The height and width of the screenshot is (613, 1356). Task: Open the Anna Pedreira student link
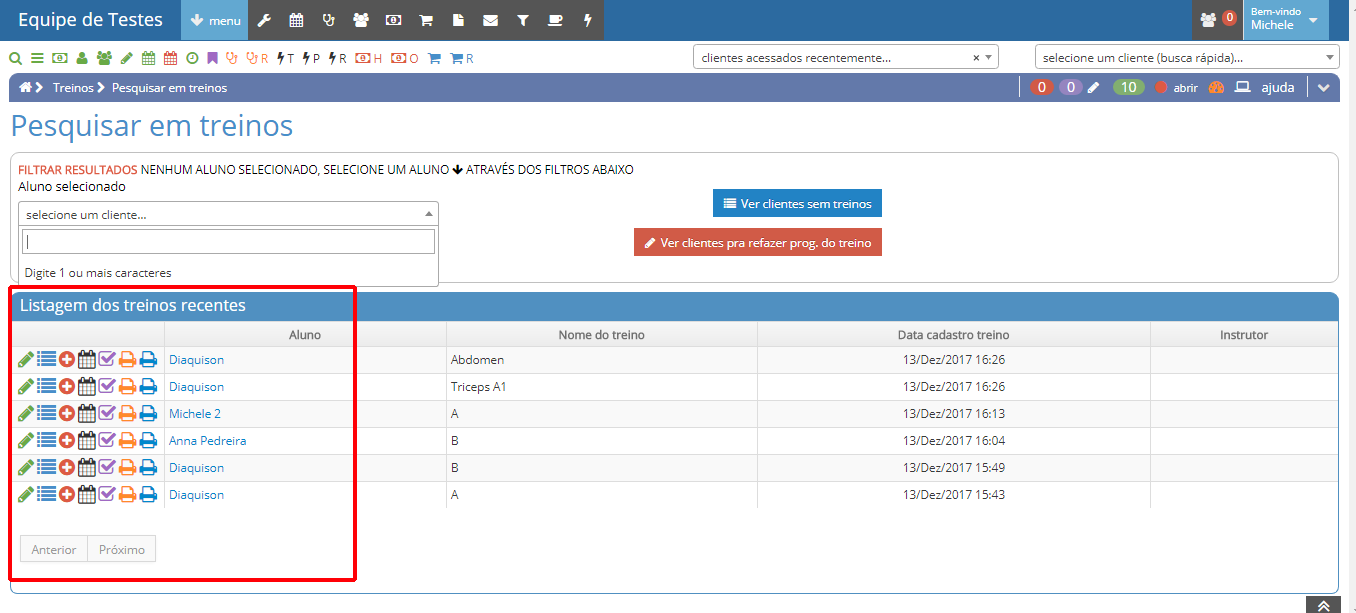pyautogui.click(x=207, y=441)
